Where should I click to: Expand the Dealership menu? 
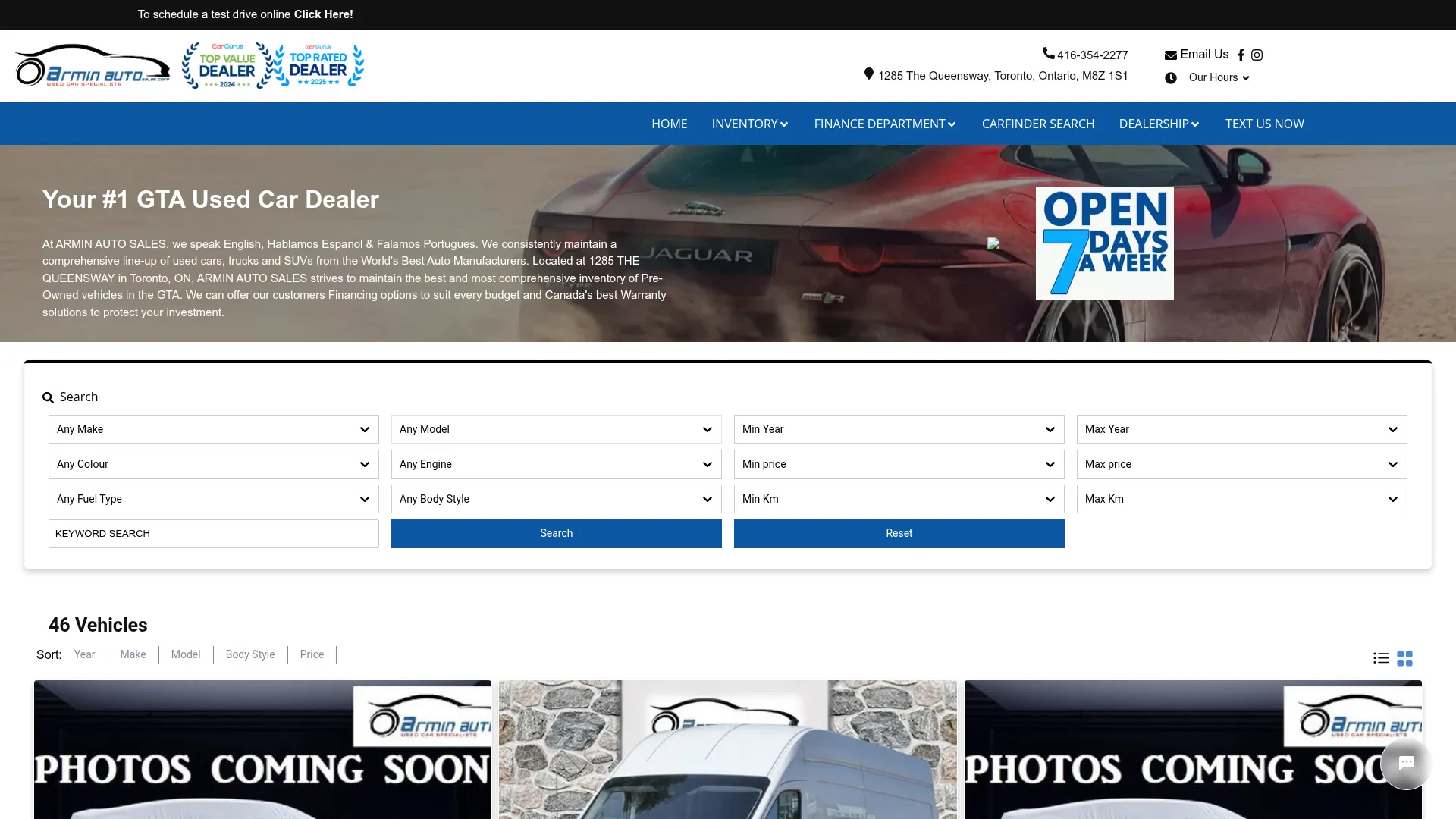click(1159, 124)
